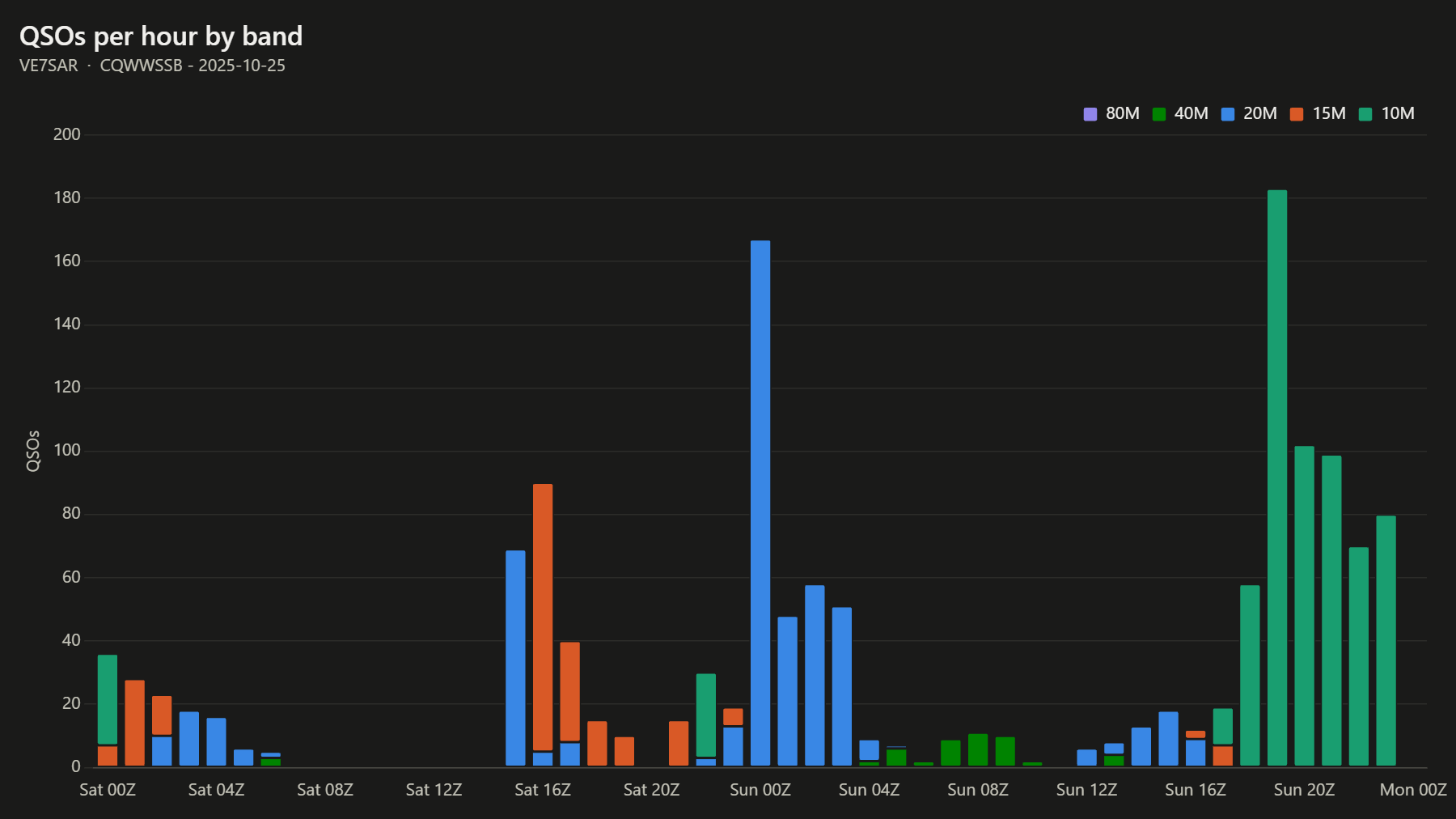The width and height of the screenshot is (1456, 819).
Task: Click the 40M bar at Sun 08Z
Action: (x=978, y=749)
